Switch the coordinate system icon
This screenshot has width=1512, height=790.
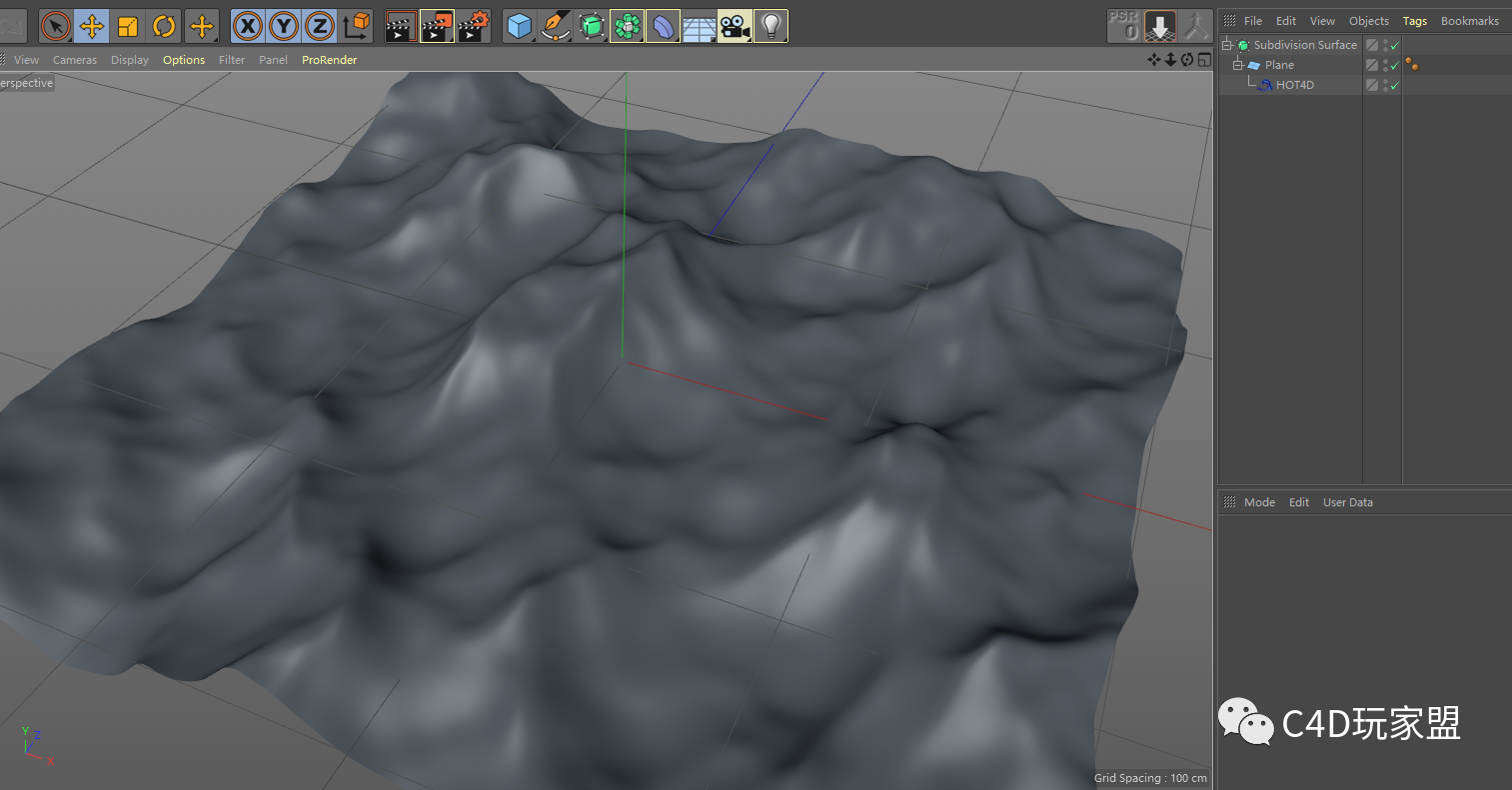point(357,26)
